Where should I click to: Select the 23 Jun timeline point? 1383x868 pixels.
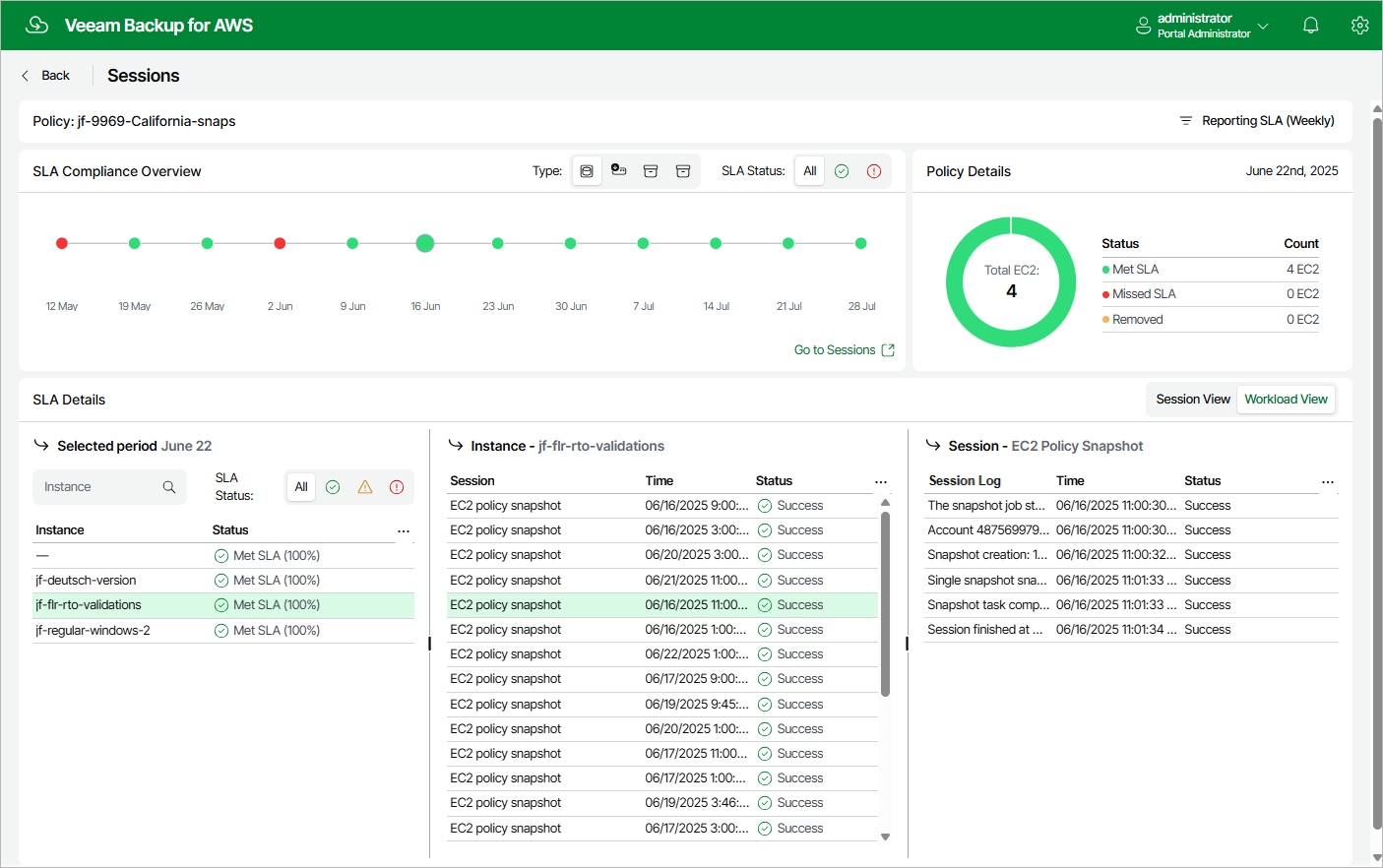[498, 243]
